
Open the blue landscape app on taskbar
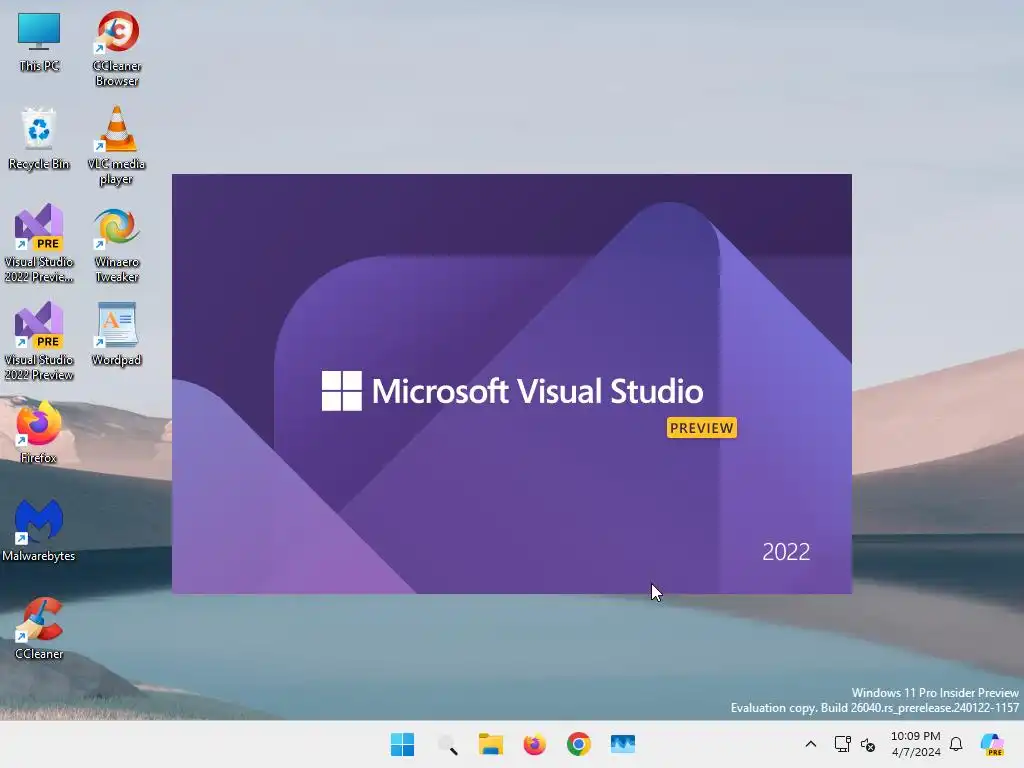click(622, 744)
